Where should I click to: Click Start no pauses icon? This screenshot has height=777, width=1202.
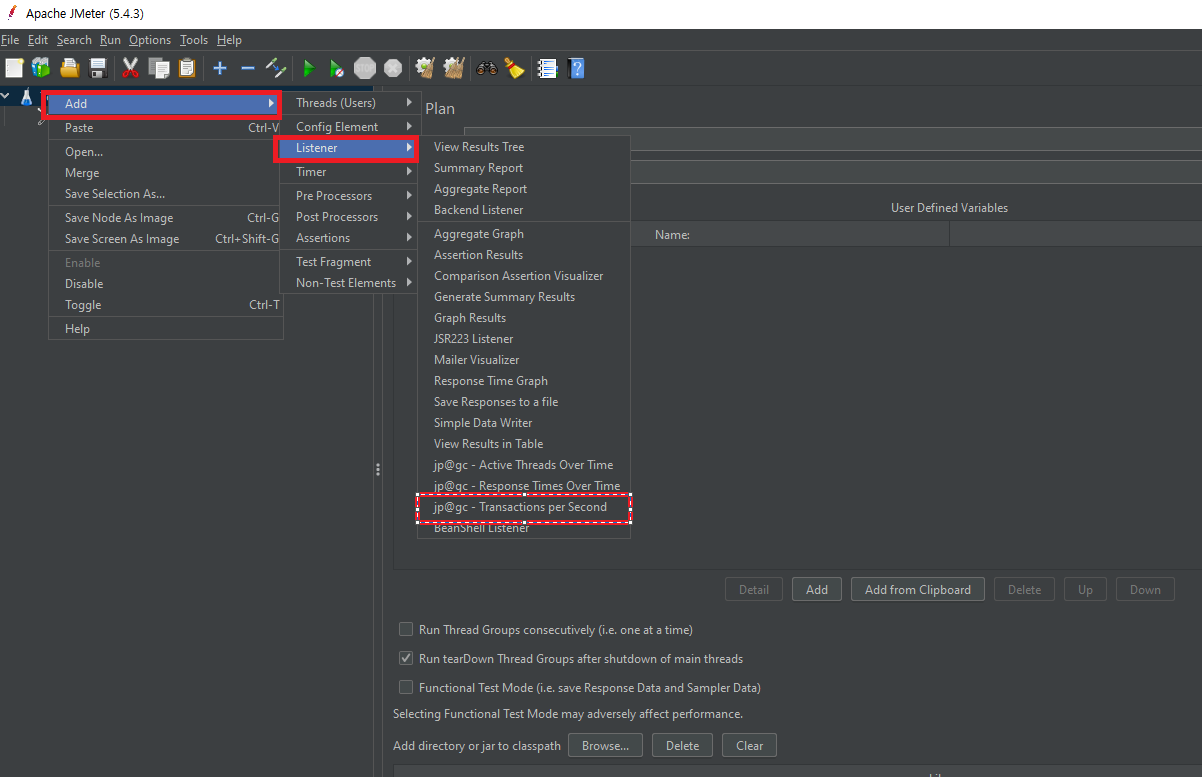(337, 68)
